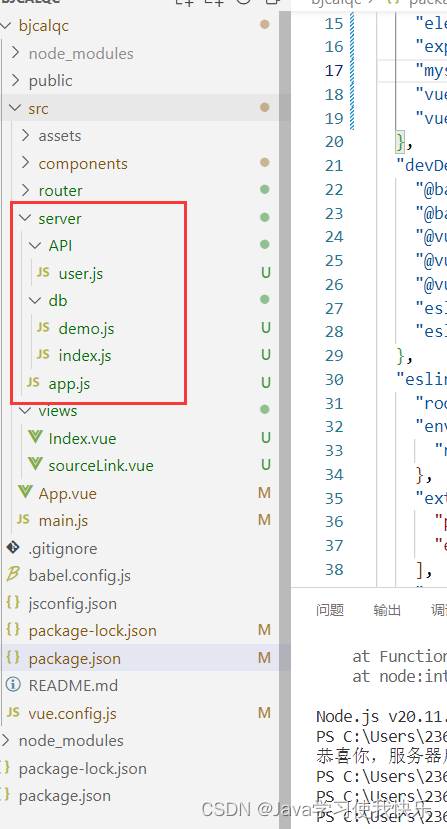Click line number 17 in the editor
This screenshot has width=447, height=829.
tap(334, 70)
